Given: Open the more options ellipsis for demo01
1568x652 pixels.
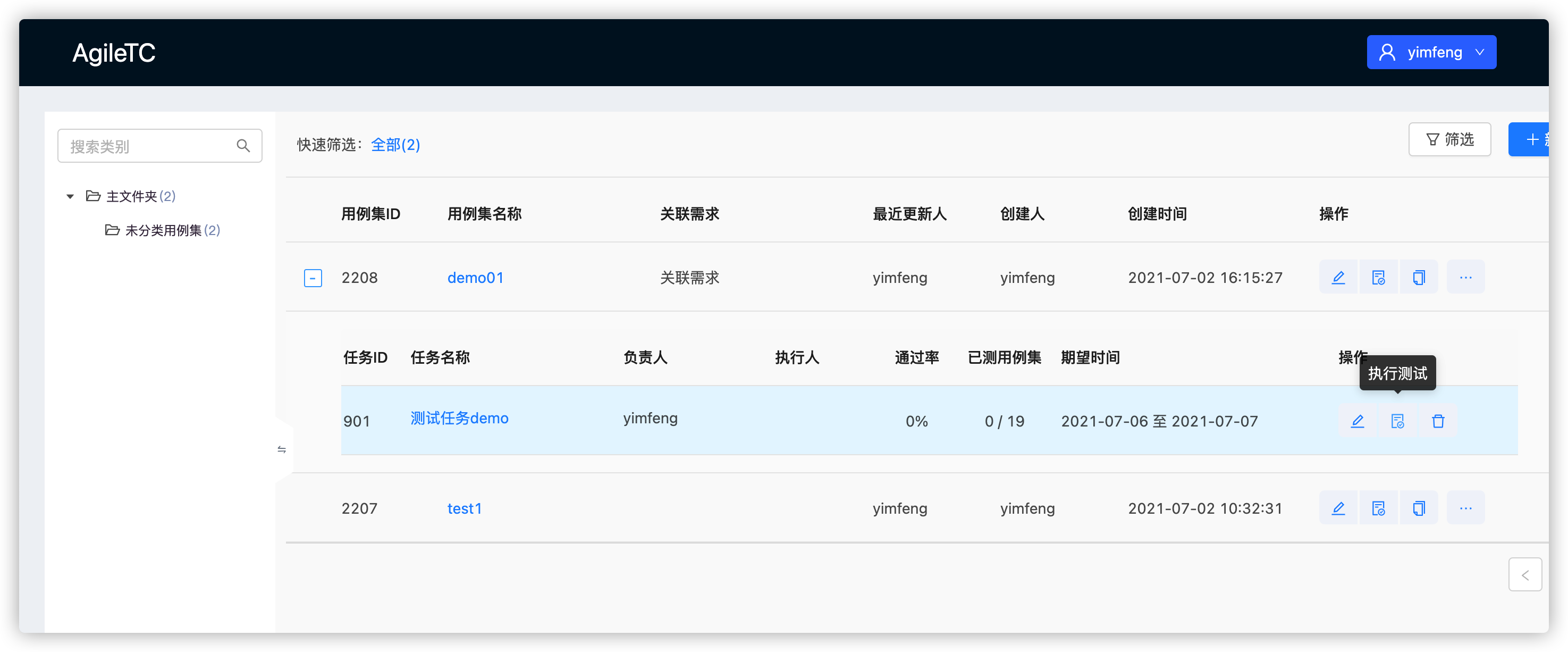Looking at the screenshot, I should tap(1466, 278).
